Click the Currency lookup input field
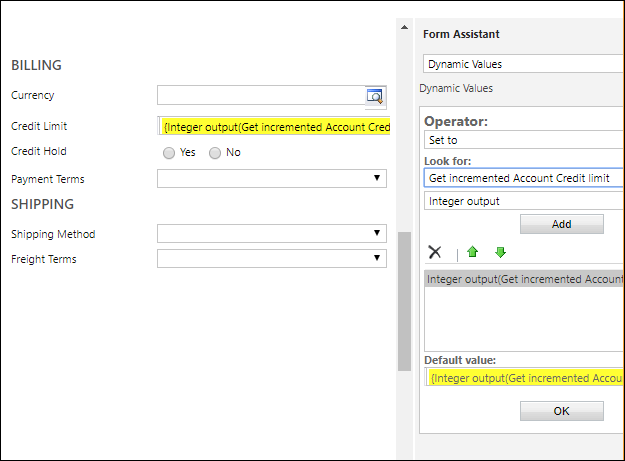 261,96
